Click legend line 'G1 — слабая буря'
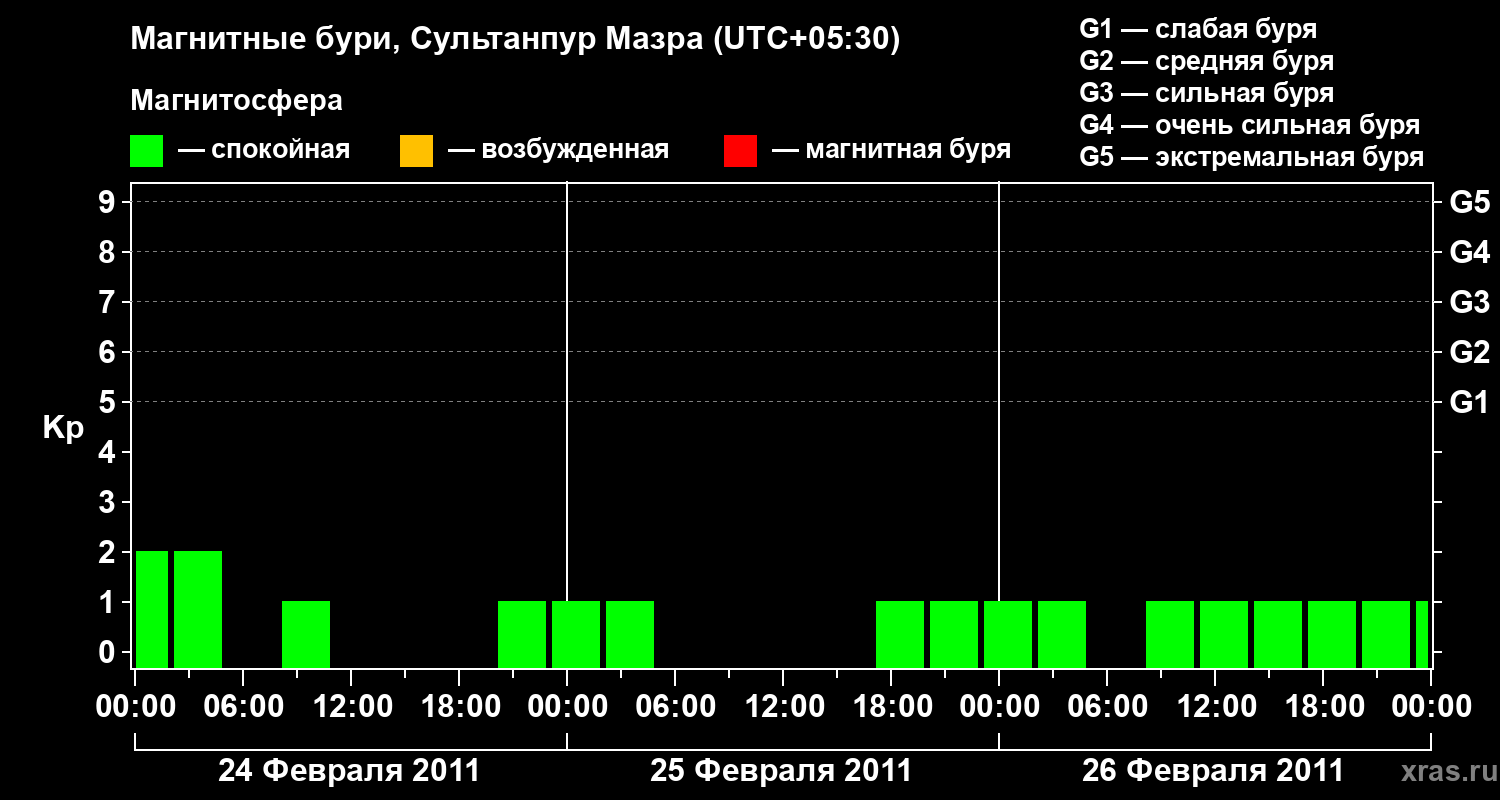This screenshot has width=1500, height=800. tap(1198, 29)
